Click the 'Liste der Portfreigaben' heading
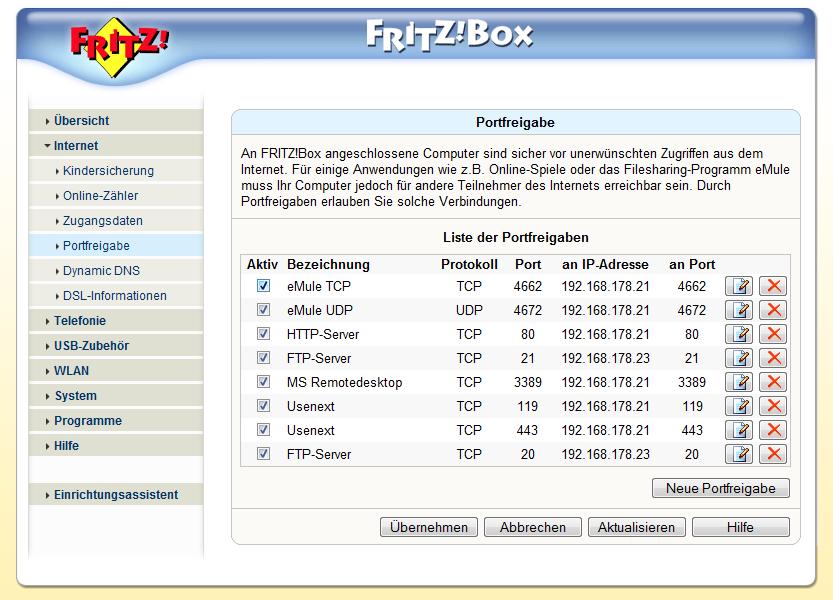Viewport: 833px width, 600px height. coord(516,237)
